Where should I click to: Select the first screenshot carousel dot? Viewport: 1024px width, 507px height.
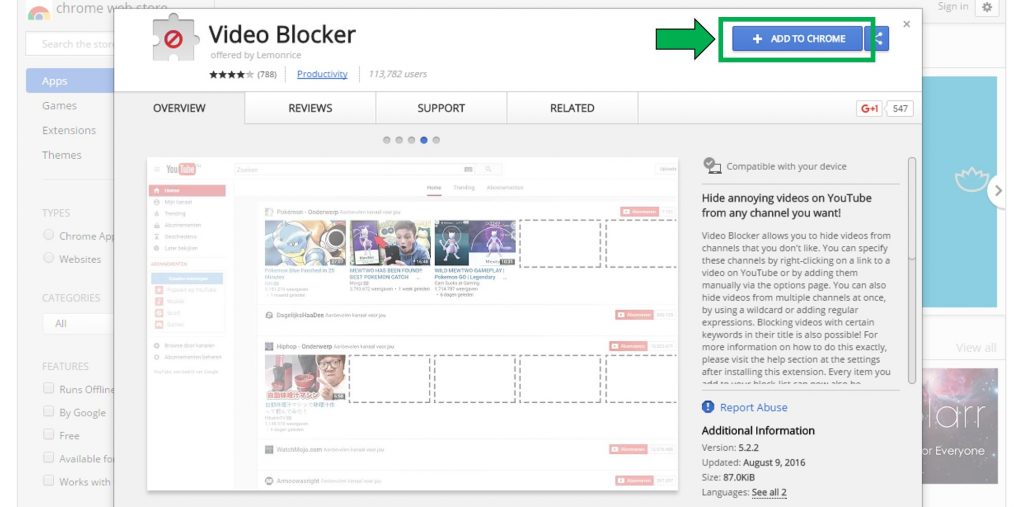[x=387, y=140]
